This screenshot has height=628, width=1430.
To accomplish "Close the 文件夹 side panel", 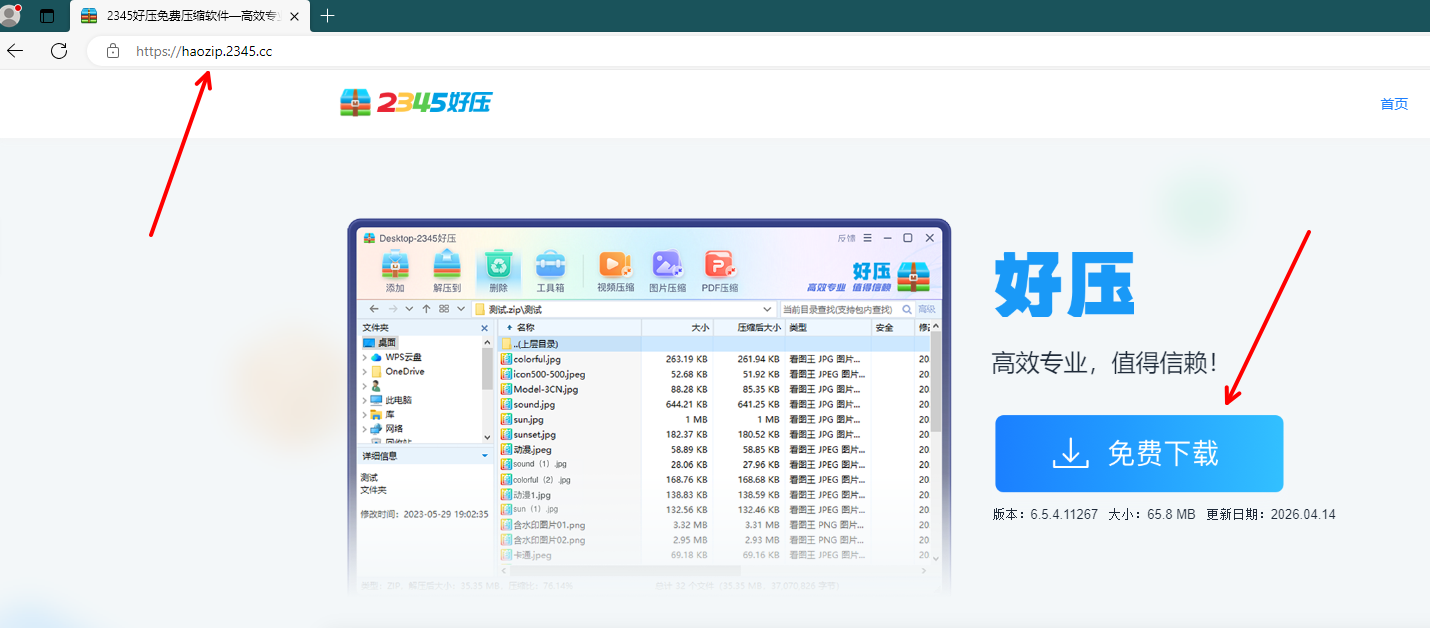I will pos(485,328).
